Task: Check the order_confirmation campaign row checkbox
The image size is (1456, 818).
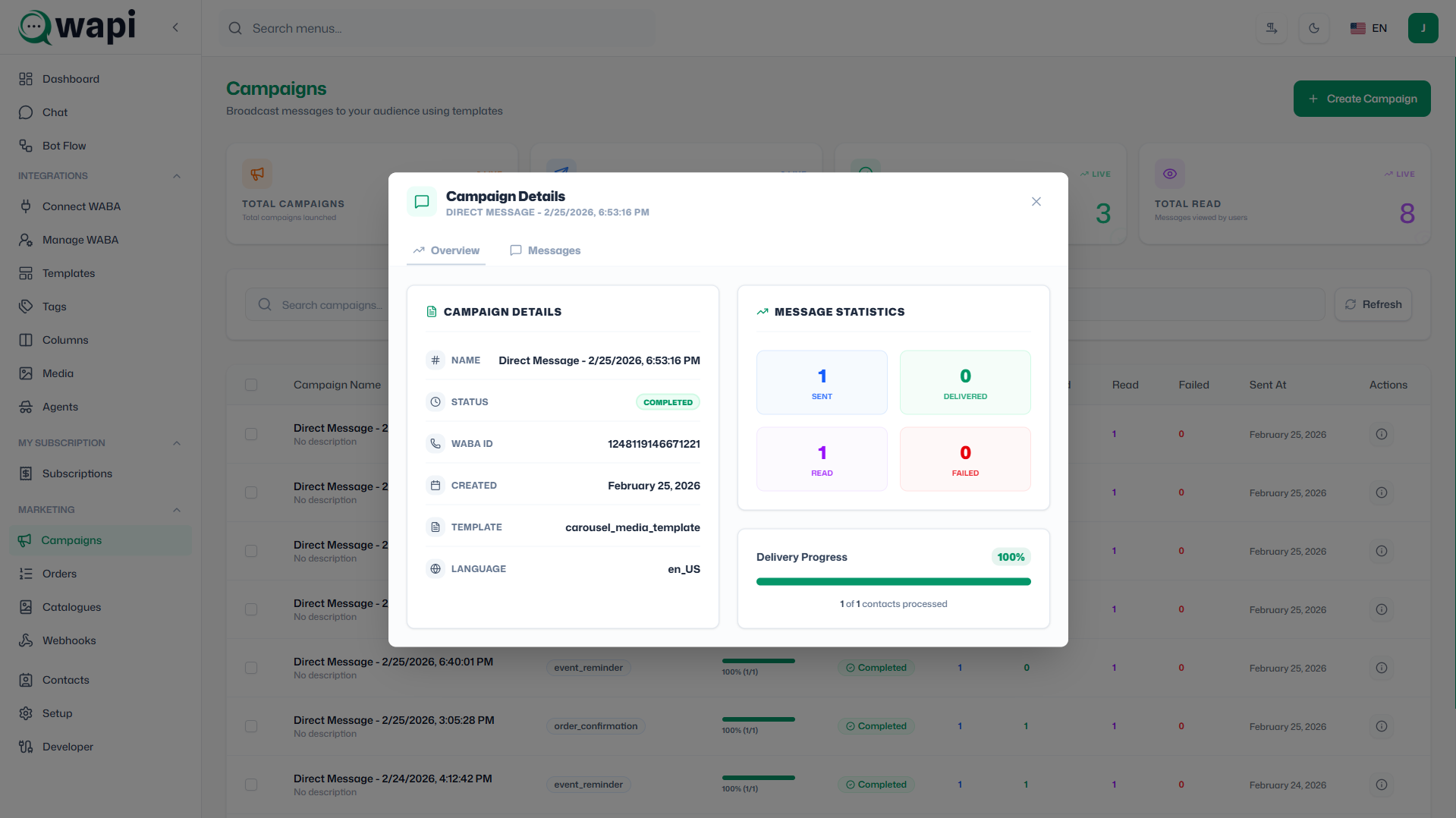Action: point(251,726)
